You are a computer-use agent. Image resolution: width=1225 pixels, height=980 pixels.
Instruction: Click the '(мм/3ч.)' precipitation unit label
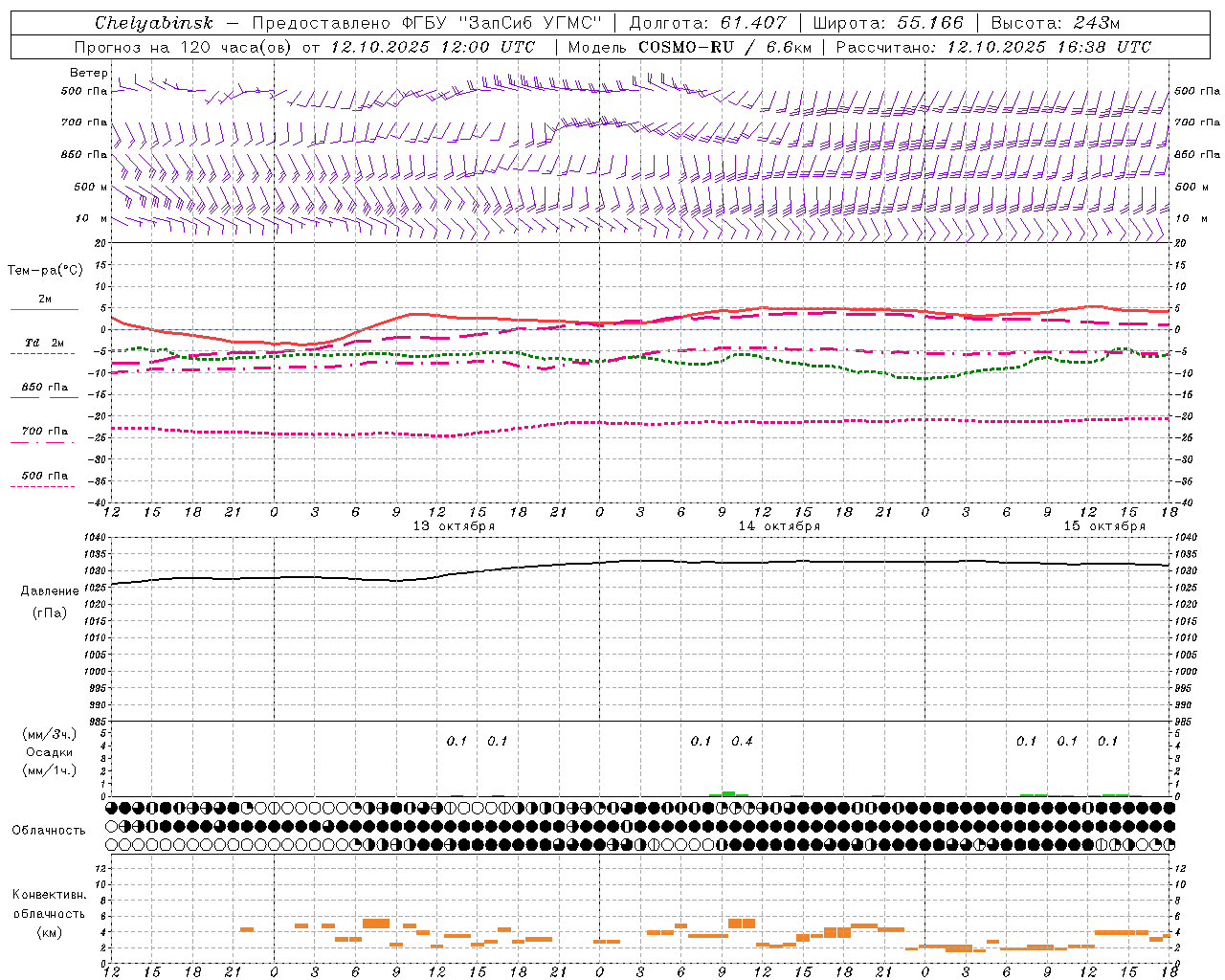[50, 734]
